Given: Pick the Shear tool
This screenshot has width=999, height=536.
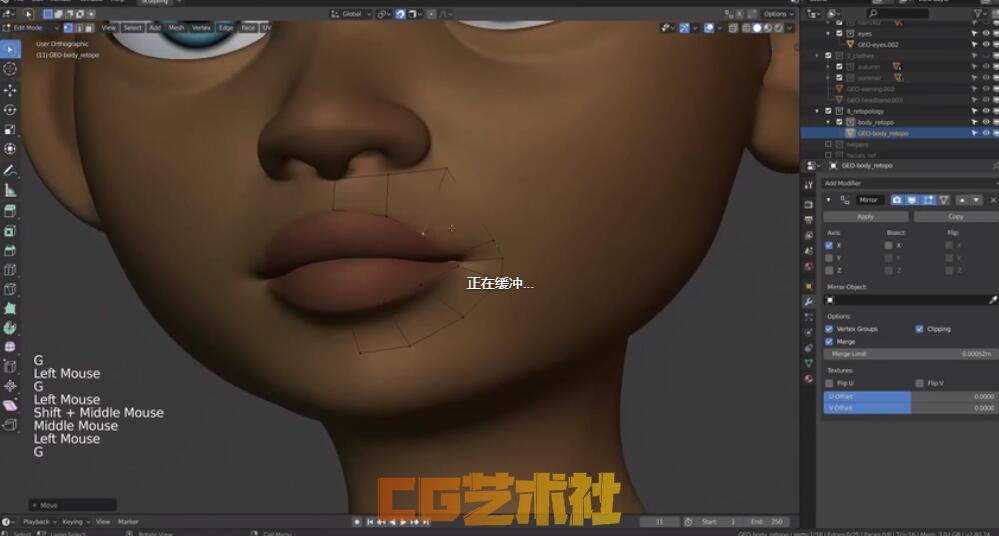Looking at the screenshot, I should coord(10,405).
